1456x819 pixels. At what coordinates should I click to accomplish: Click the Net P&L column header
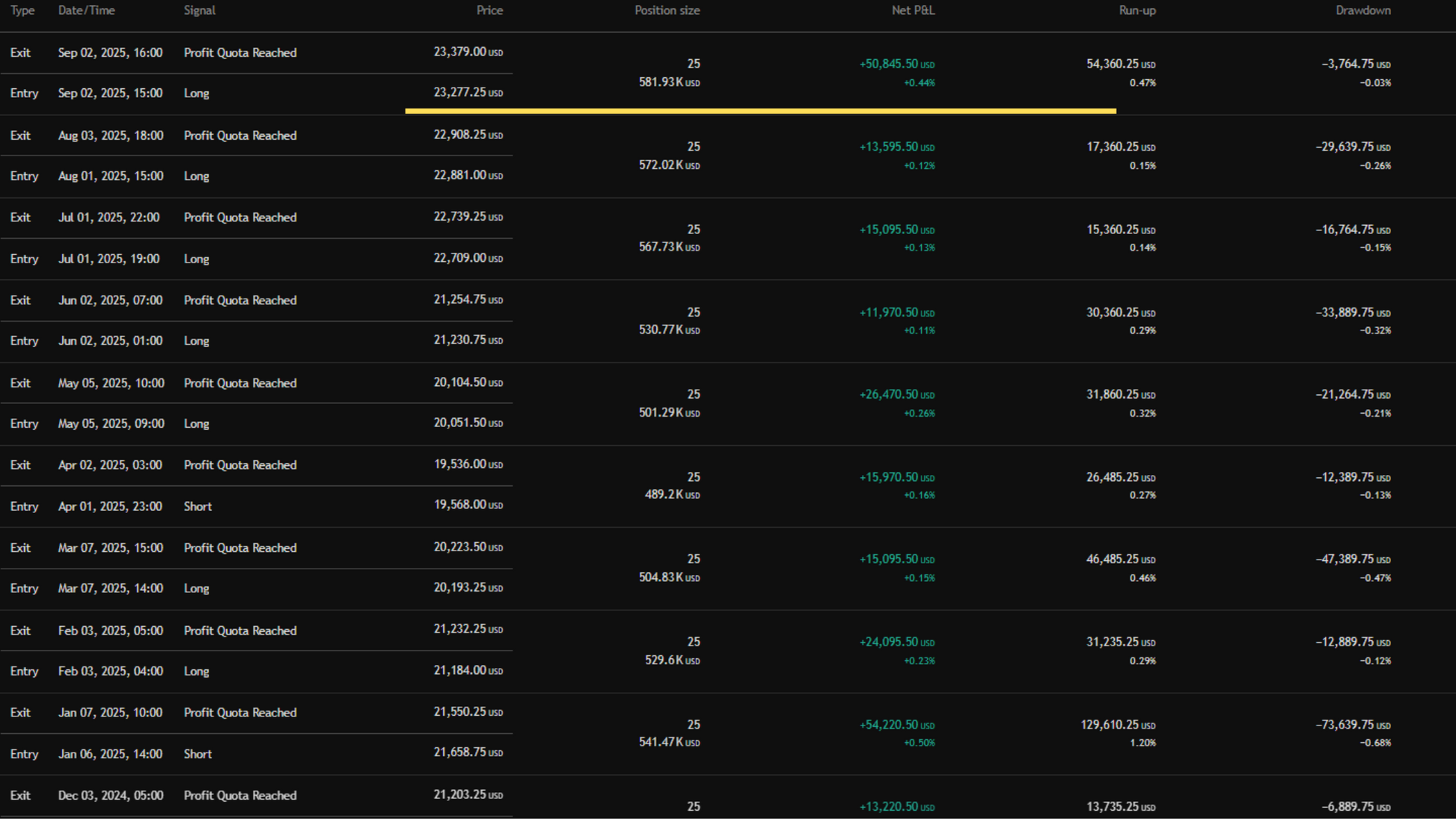(913, 10)
